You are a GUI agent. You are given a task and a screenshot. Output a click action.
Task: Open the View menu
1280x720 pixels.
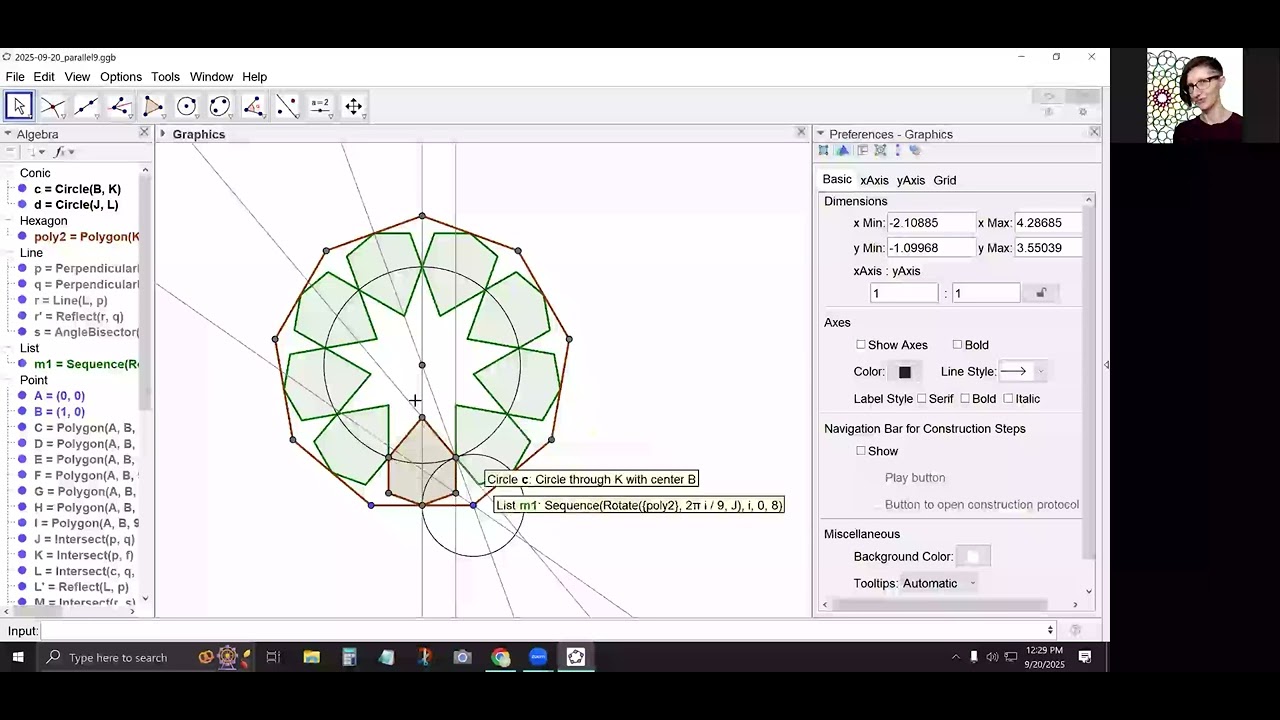(77, 77)
